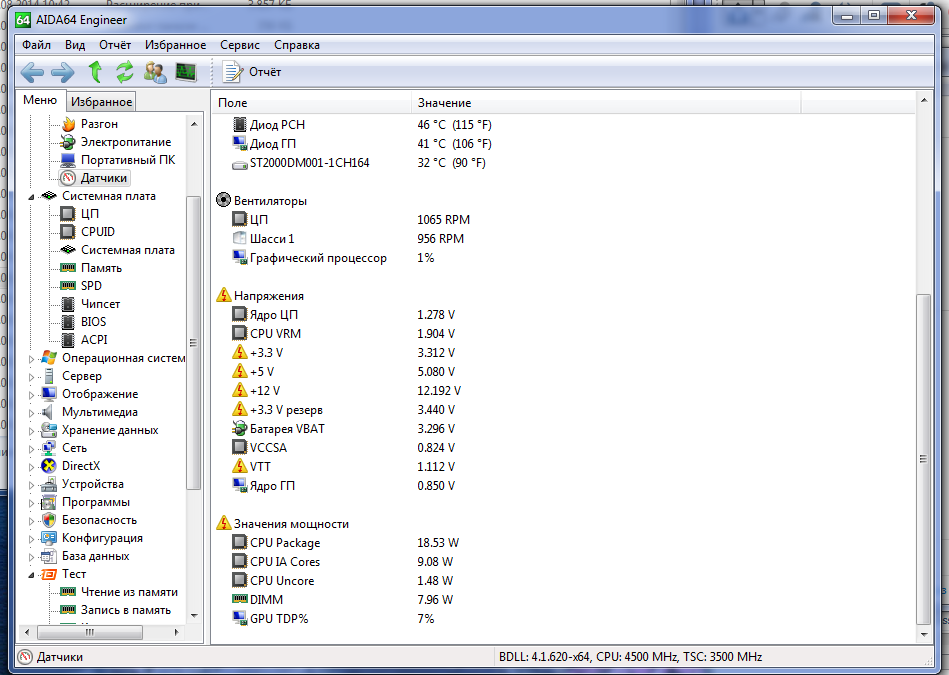949x675 pixels.
Task: Open the Избранное menu in menu bar
Action: 176,45
